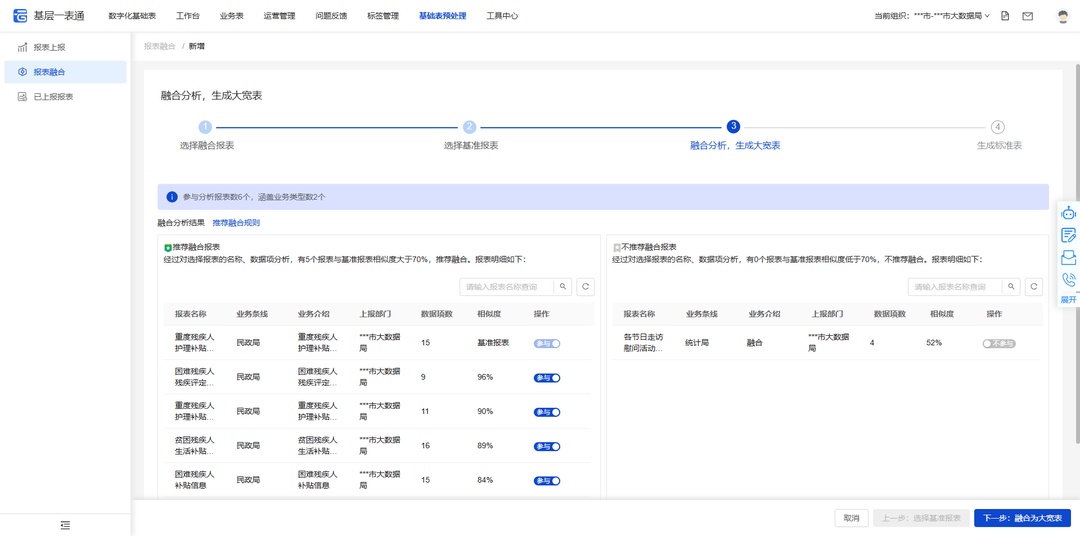1080x536 pixels.
Task: Collapse sidebar using bottom menu icon
Action: (65, 525)
